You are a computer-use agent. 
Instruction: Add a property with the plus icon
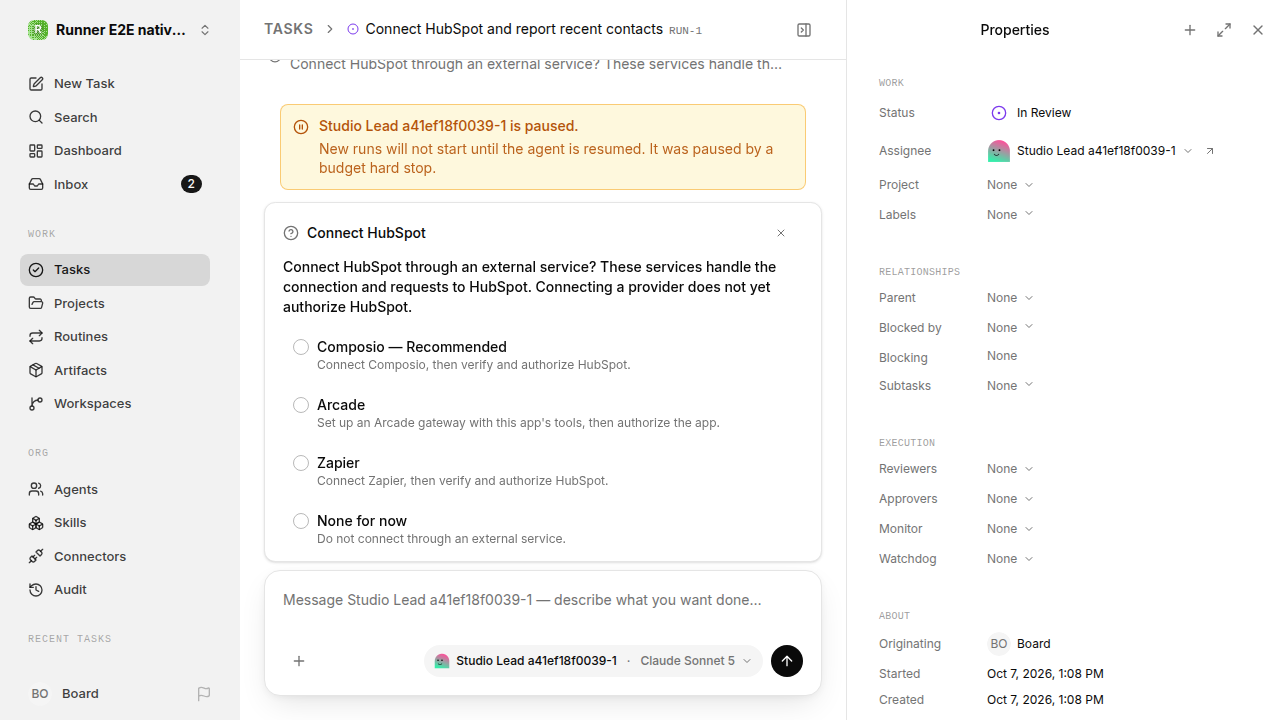(x=1190, y=30)
